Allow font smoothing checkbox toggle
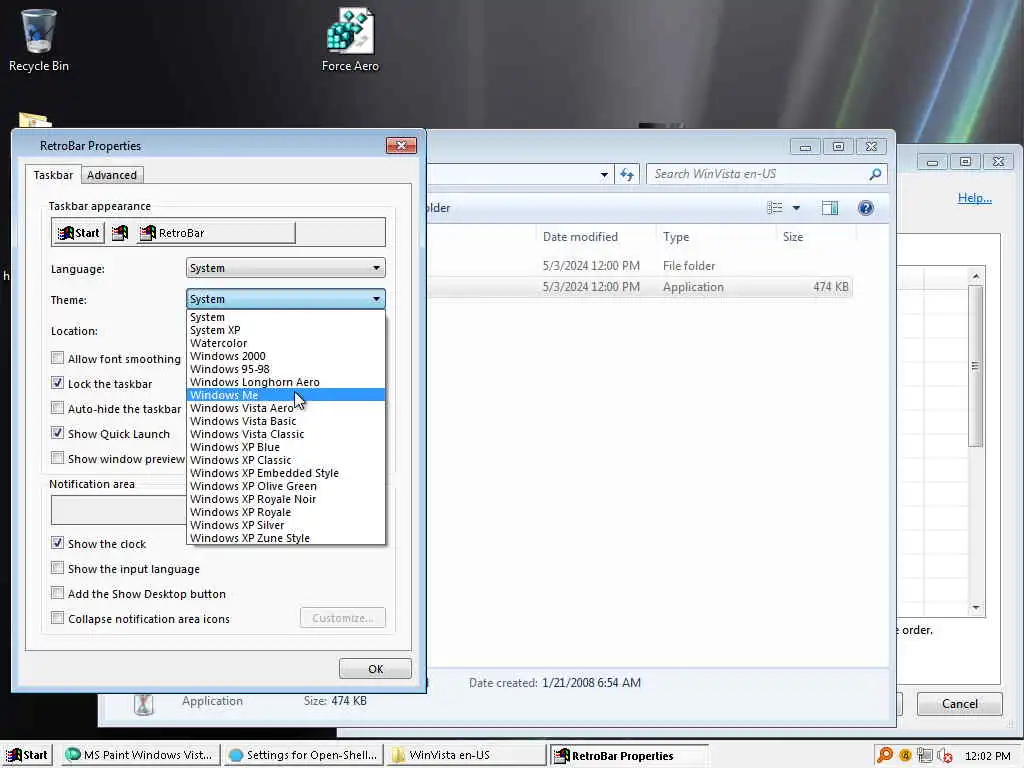This screenshot has height=768, width=1024. (x=57, y=358)
